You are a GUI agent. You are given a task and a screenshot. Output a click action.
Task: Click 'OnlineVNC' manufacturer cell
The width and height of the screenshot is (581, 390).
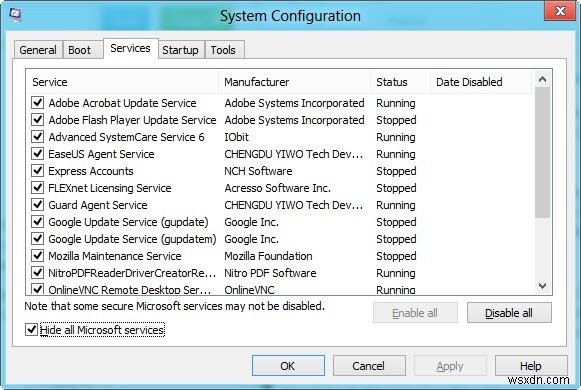click(x=249, y=290)
